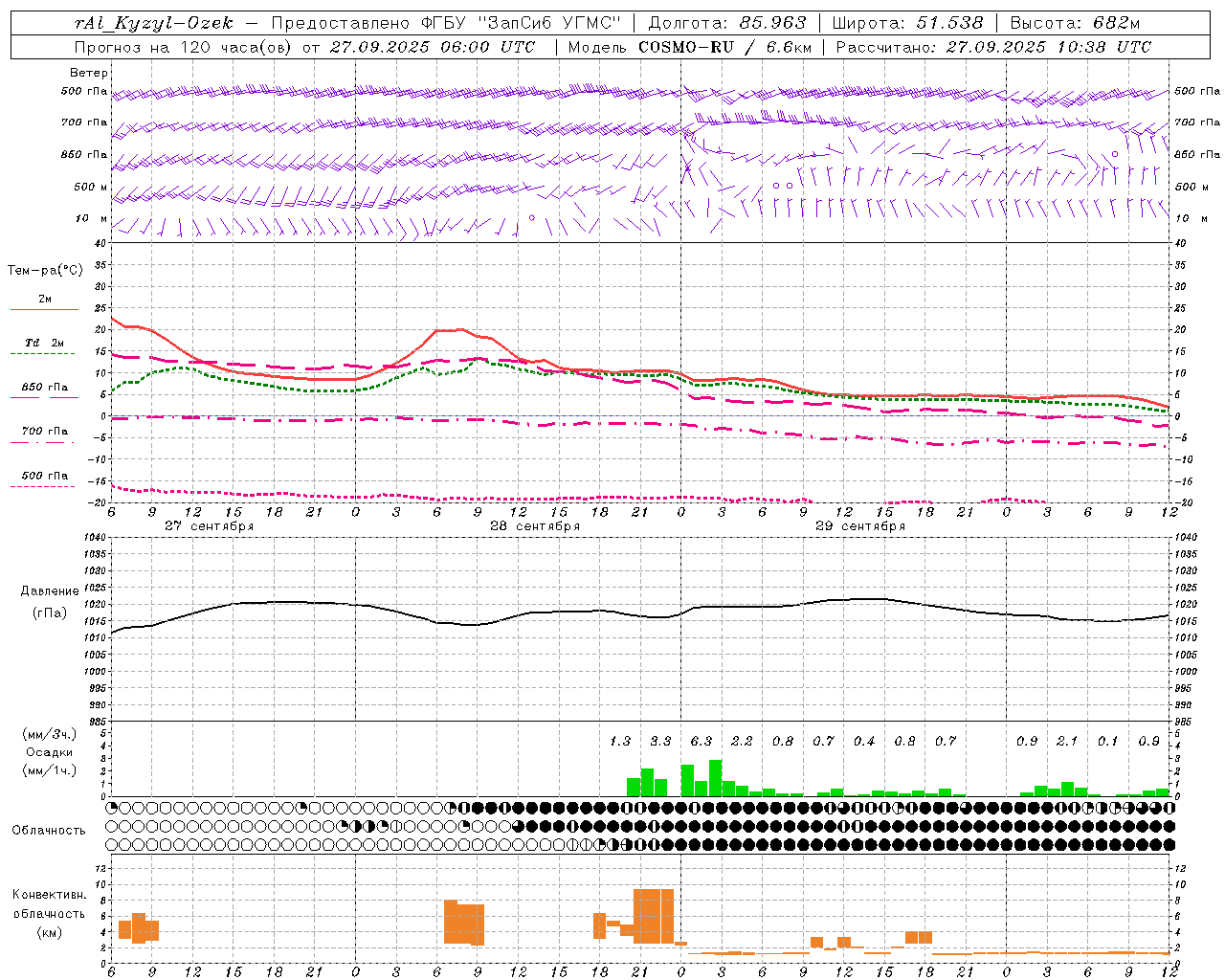Click the Высота 682м elevation text
This screenshot has width=1225, height=980.
click(1075, 23)
